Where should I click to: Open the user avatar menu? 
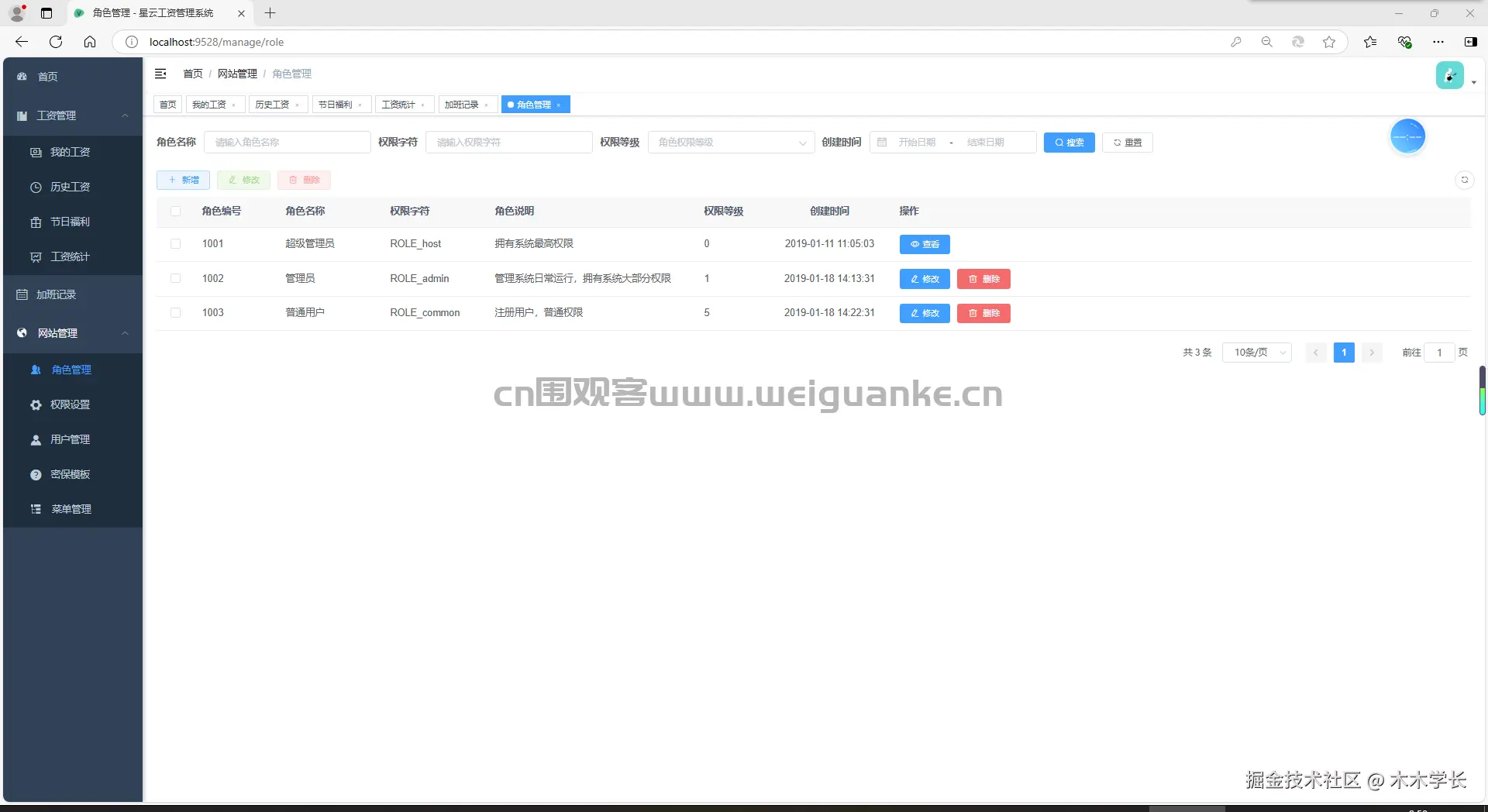point(1449,75)
